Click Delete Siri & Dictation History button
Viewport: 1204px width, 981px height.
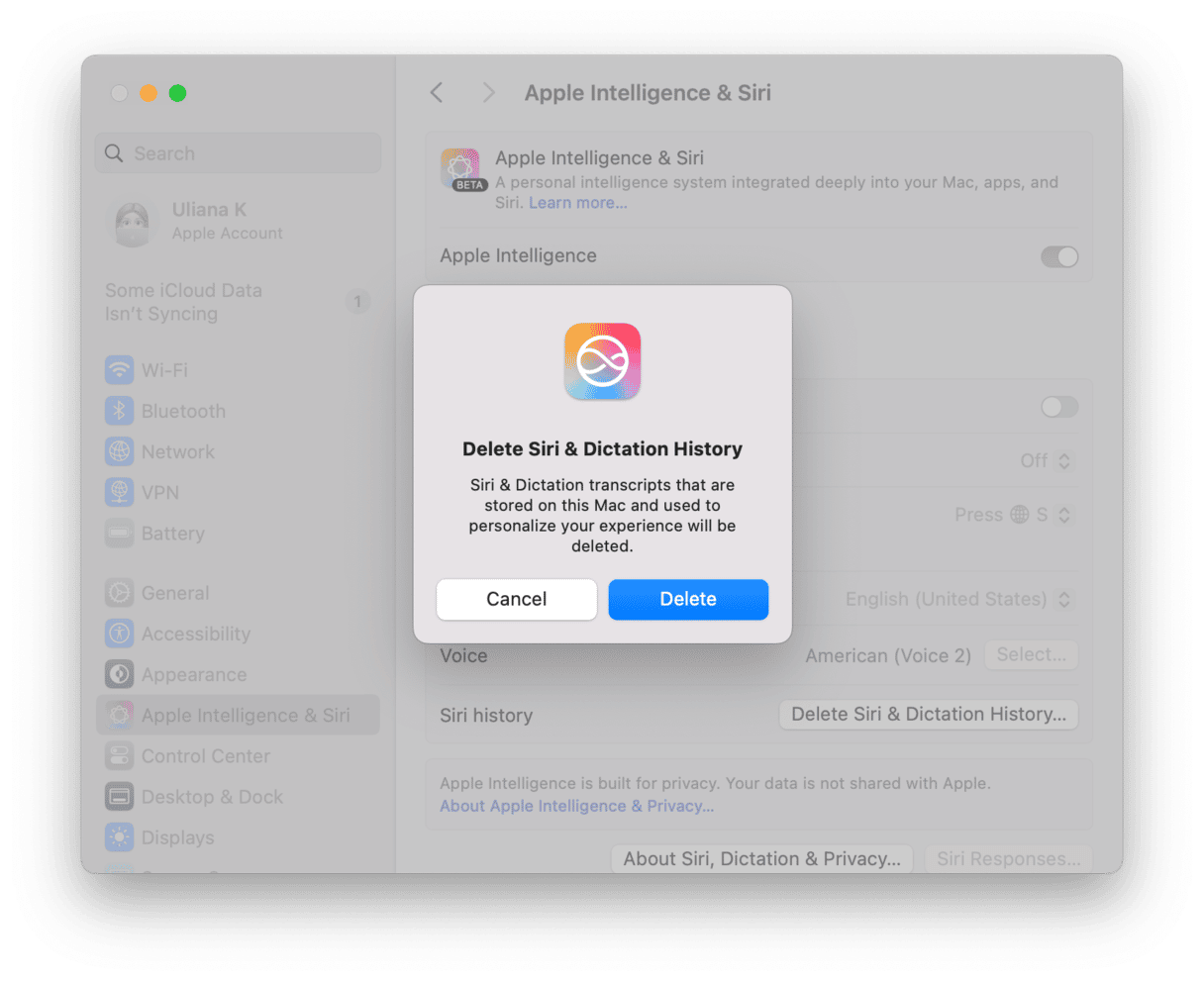coord(929,714)
